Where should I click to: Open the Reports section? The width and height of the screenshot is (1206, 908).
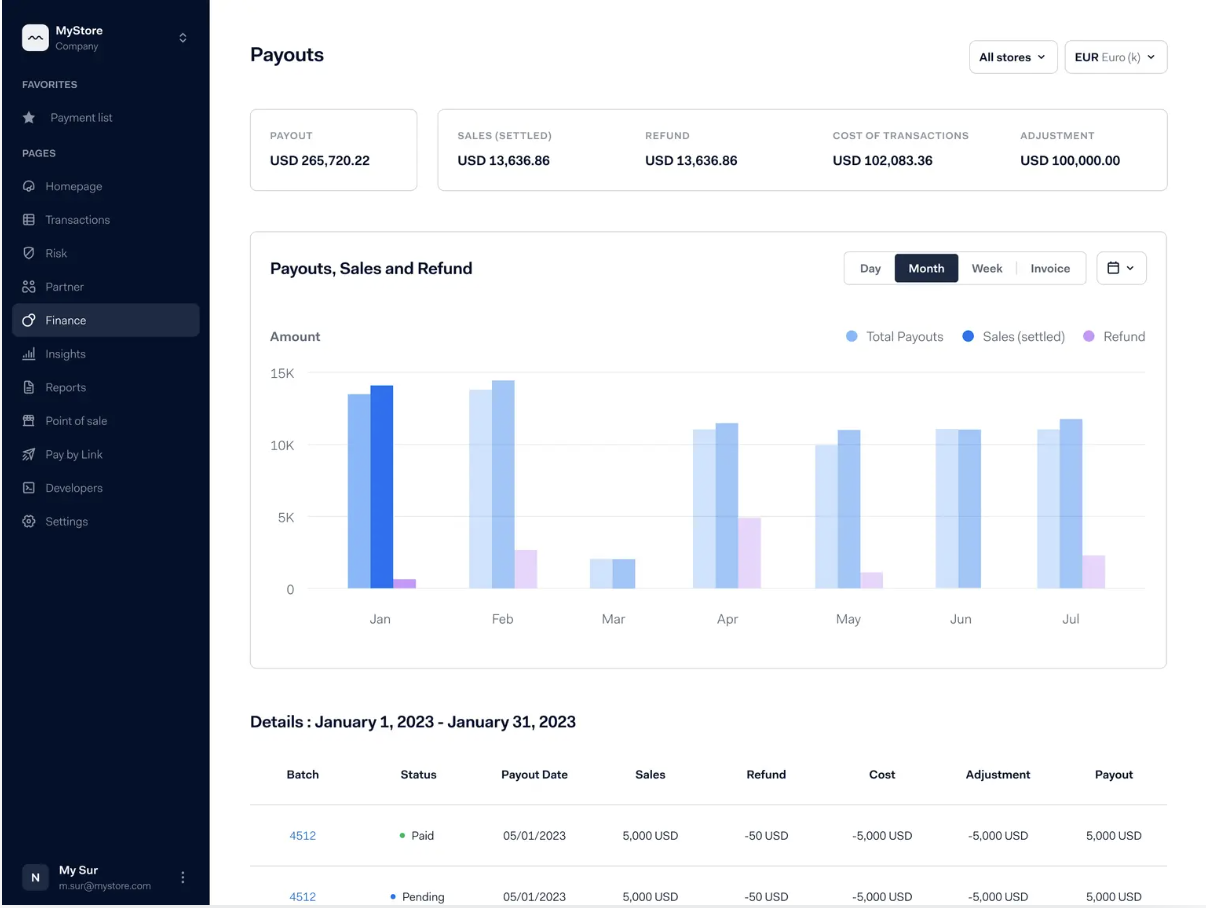pos(64,387)
